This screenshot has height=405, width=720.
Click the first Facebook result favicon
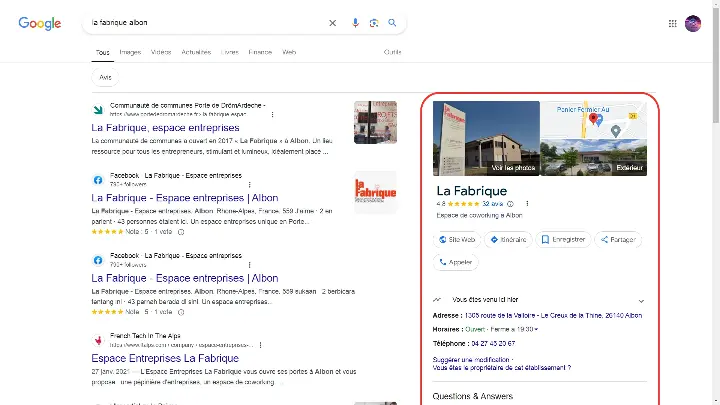pyautogui.click(x=98, y=180)
